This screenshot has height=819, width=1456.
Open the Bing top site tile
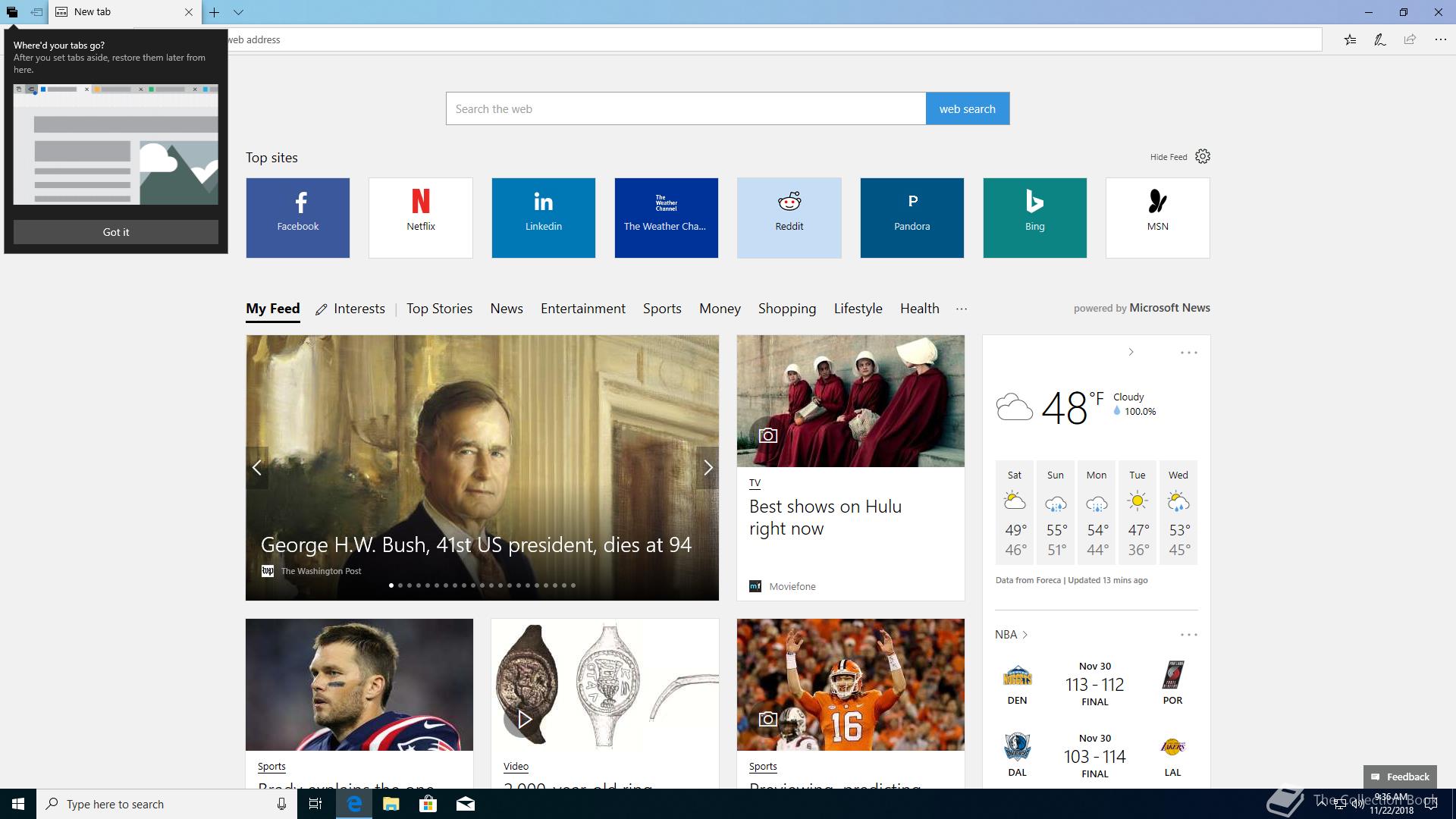coord(1035,218)
